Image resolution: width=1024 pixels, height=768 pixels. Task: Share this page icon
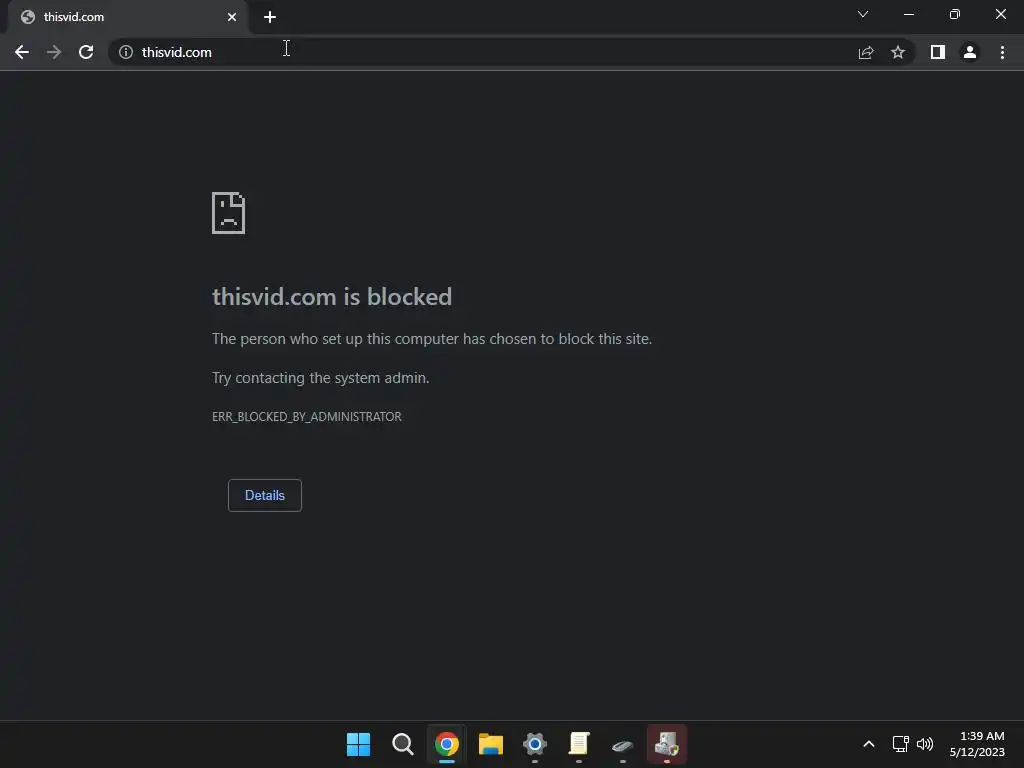866,52
